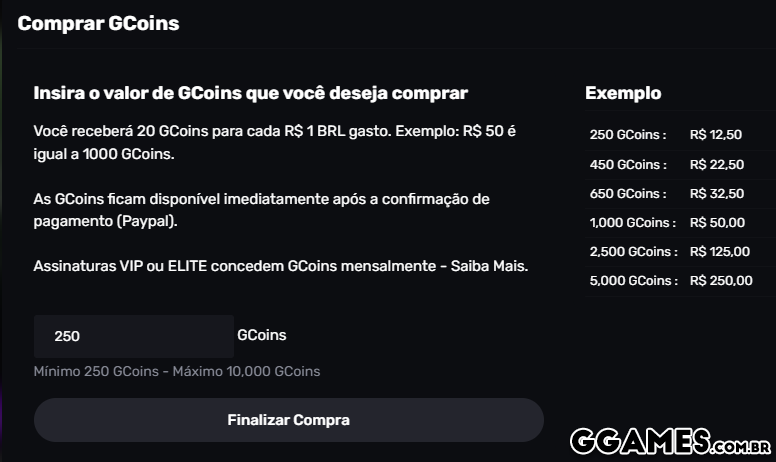Select the 5,000 GCoins example label
The image size is (776, 462).
632,281
